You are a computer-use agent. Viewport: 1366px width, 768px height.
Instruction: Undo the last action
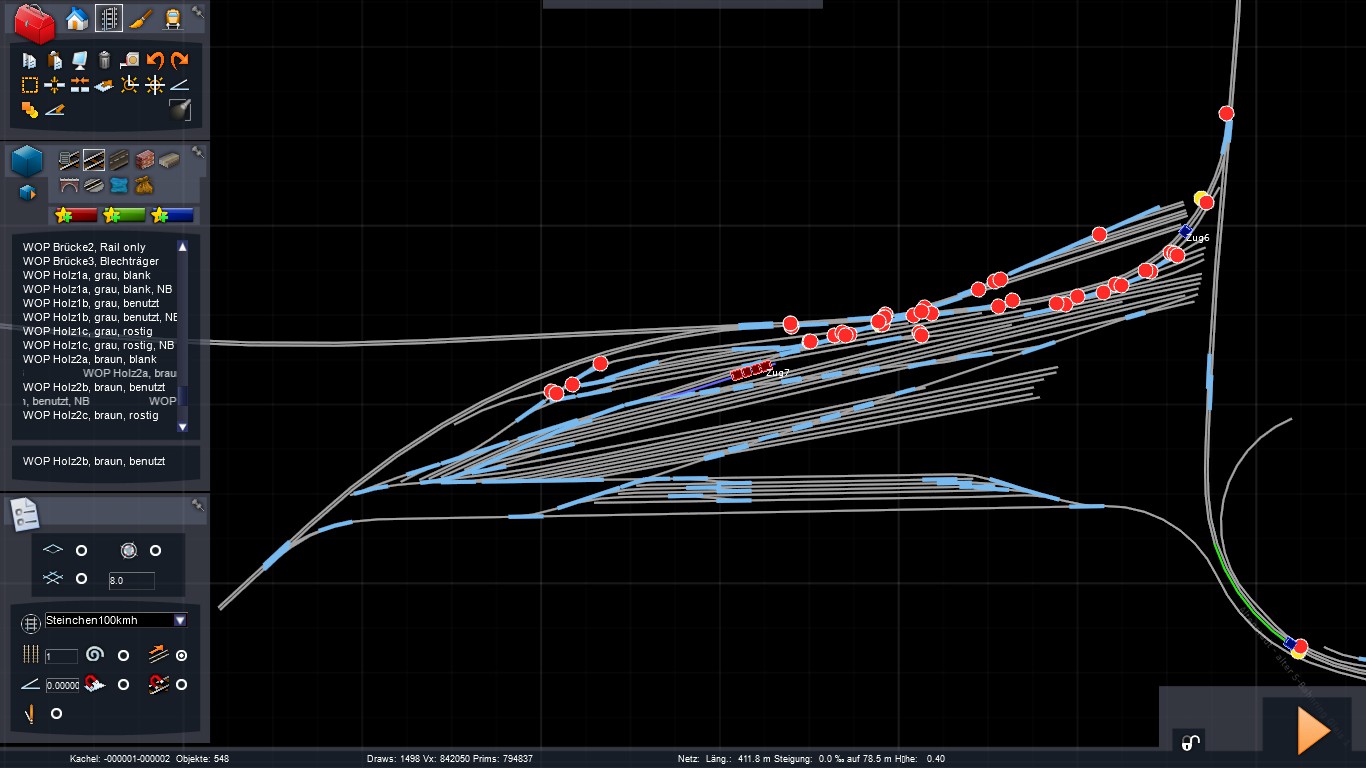click(155, 61)
